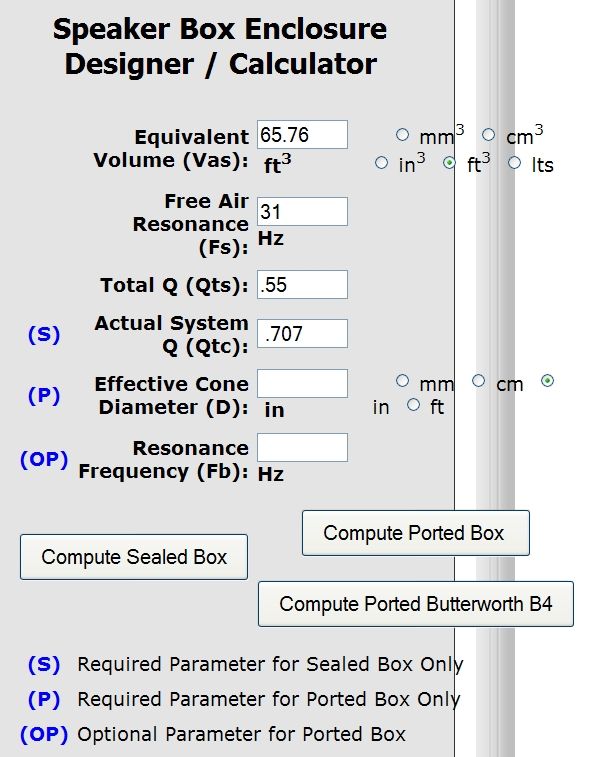
Task: Select the mm³ volume unit radio button
Action: point(402,135)
